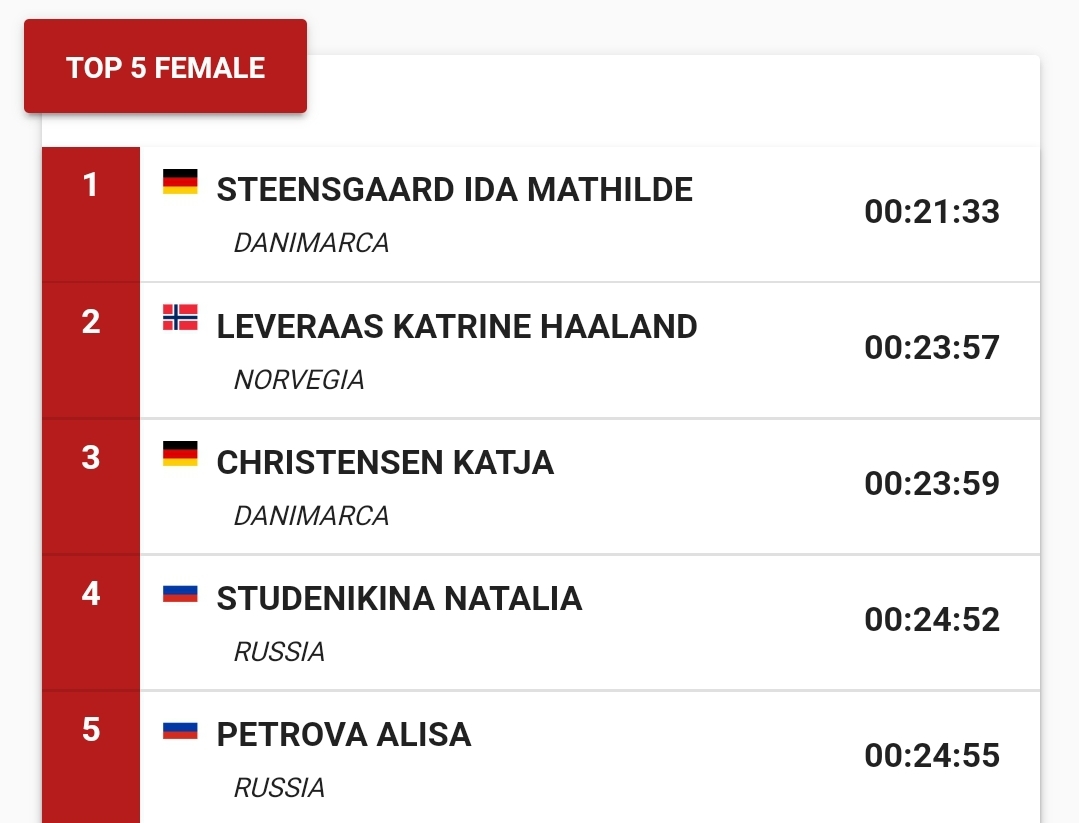The image size is (1079, 823).
Task: Click the finish time 00:23:57
Action: (932, 348)
